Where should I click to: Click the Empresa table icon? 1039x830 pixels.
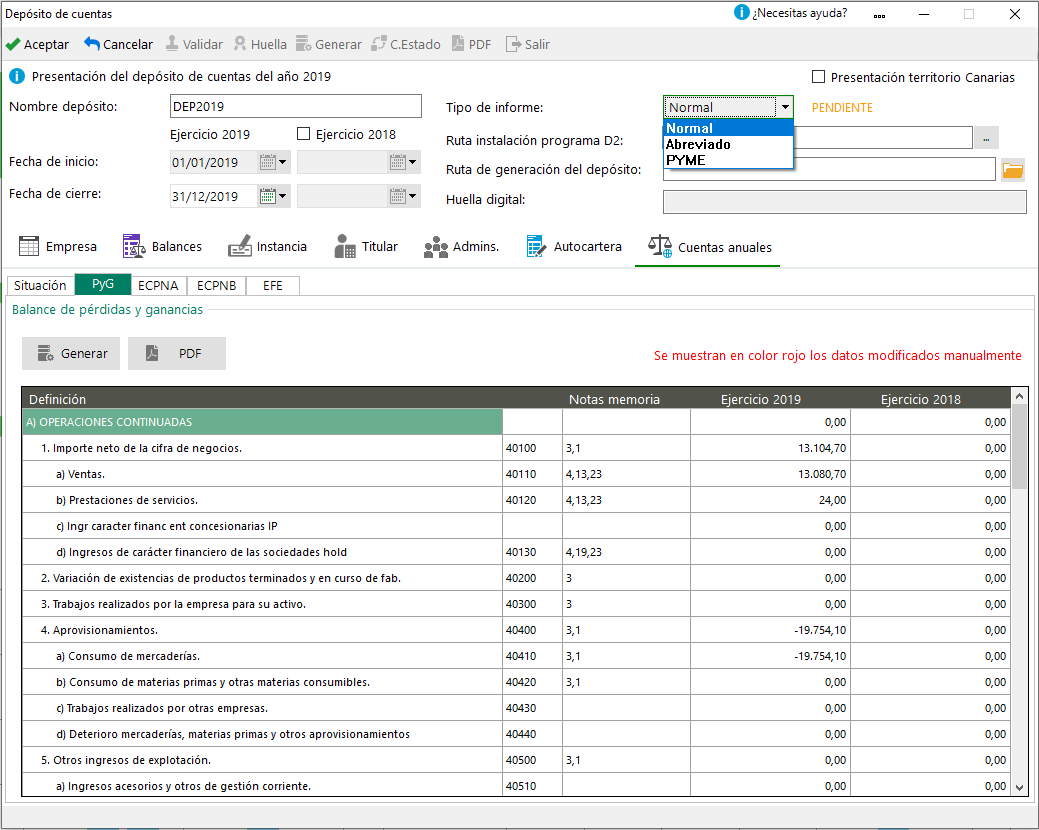28,246
